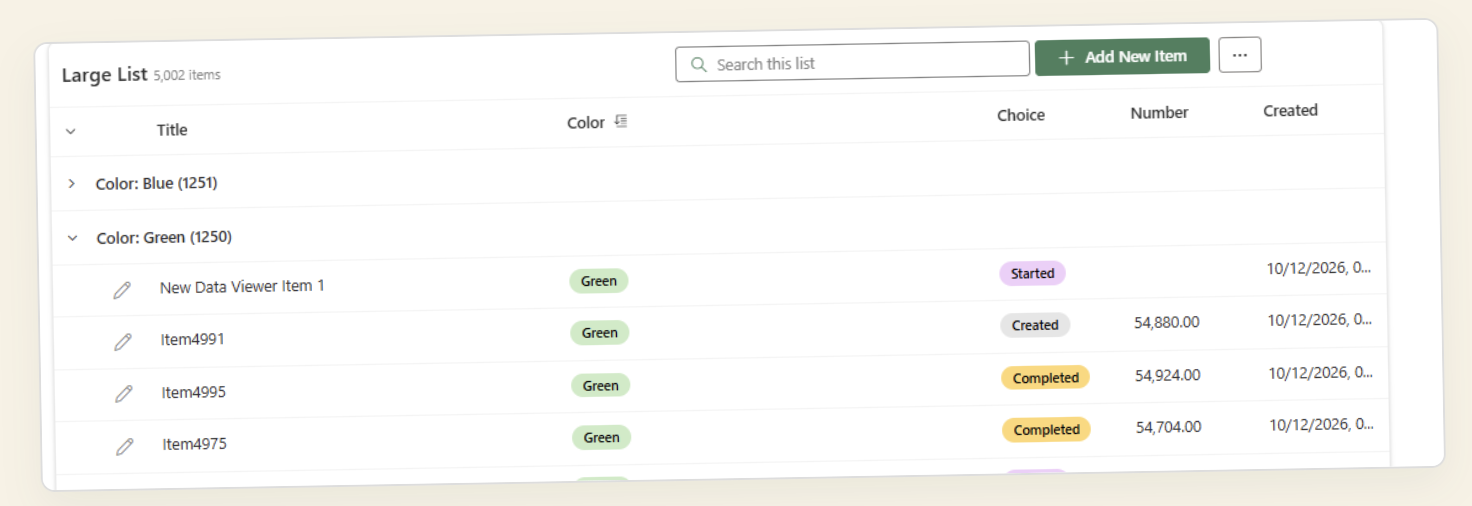The height and width of the screenshot is (506, 1472).
Task: Select the title Item4991
Action: coord(192,339)
